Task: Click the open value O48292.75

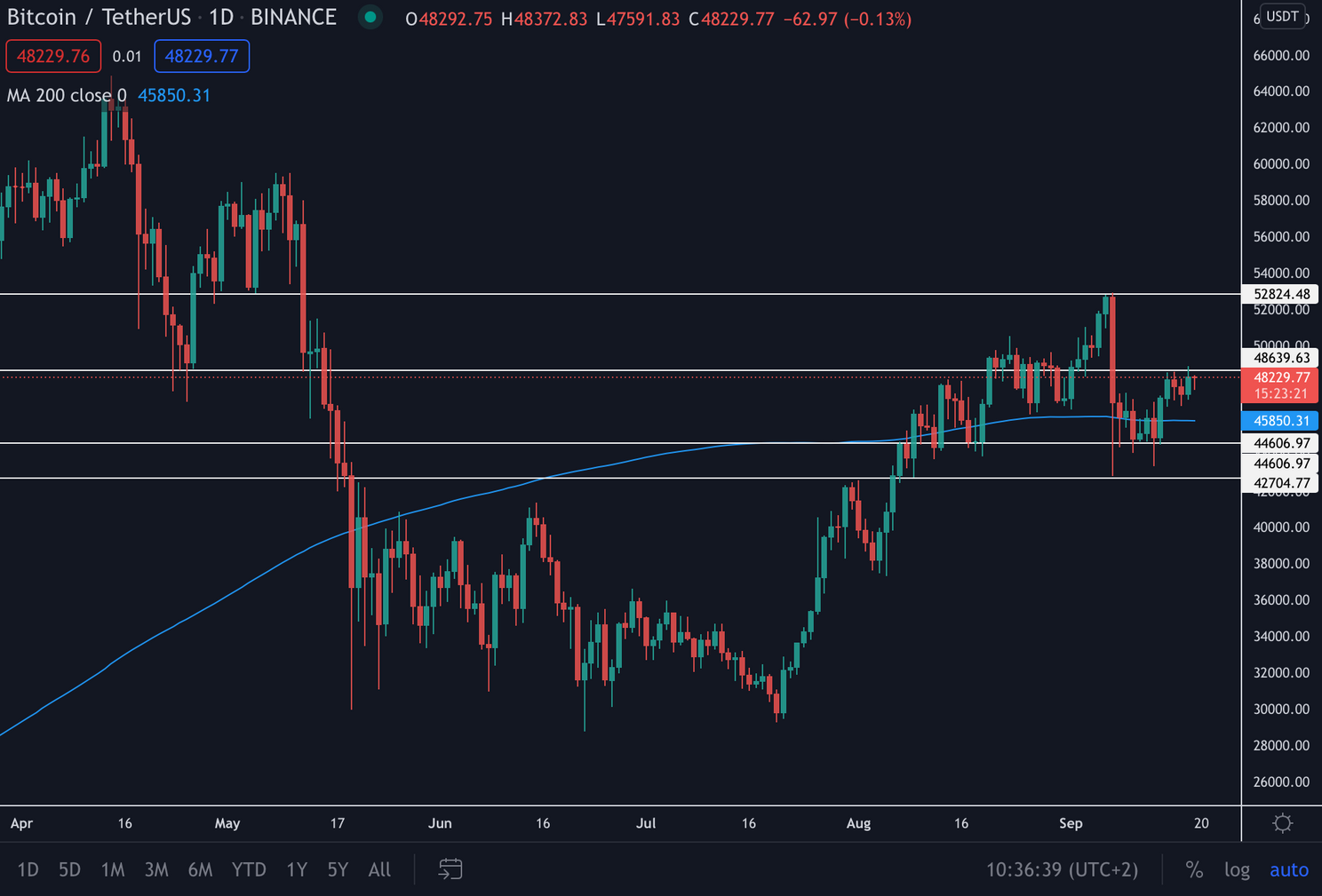Action: pos(449,19)
